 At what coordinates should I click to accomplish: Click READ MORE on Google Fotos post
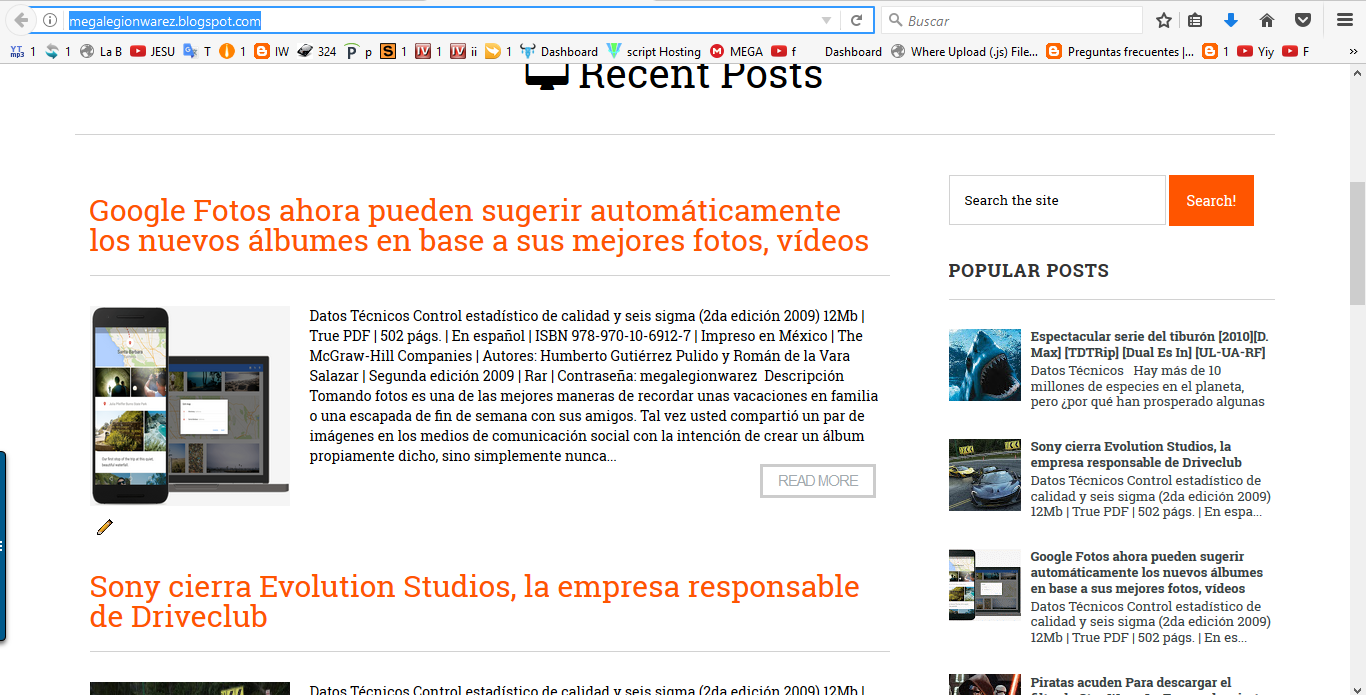click(x=818, y=481)
